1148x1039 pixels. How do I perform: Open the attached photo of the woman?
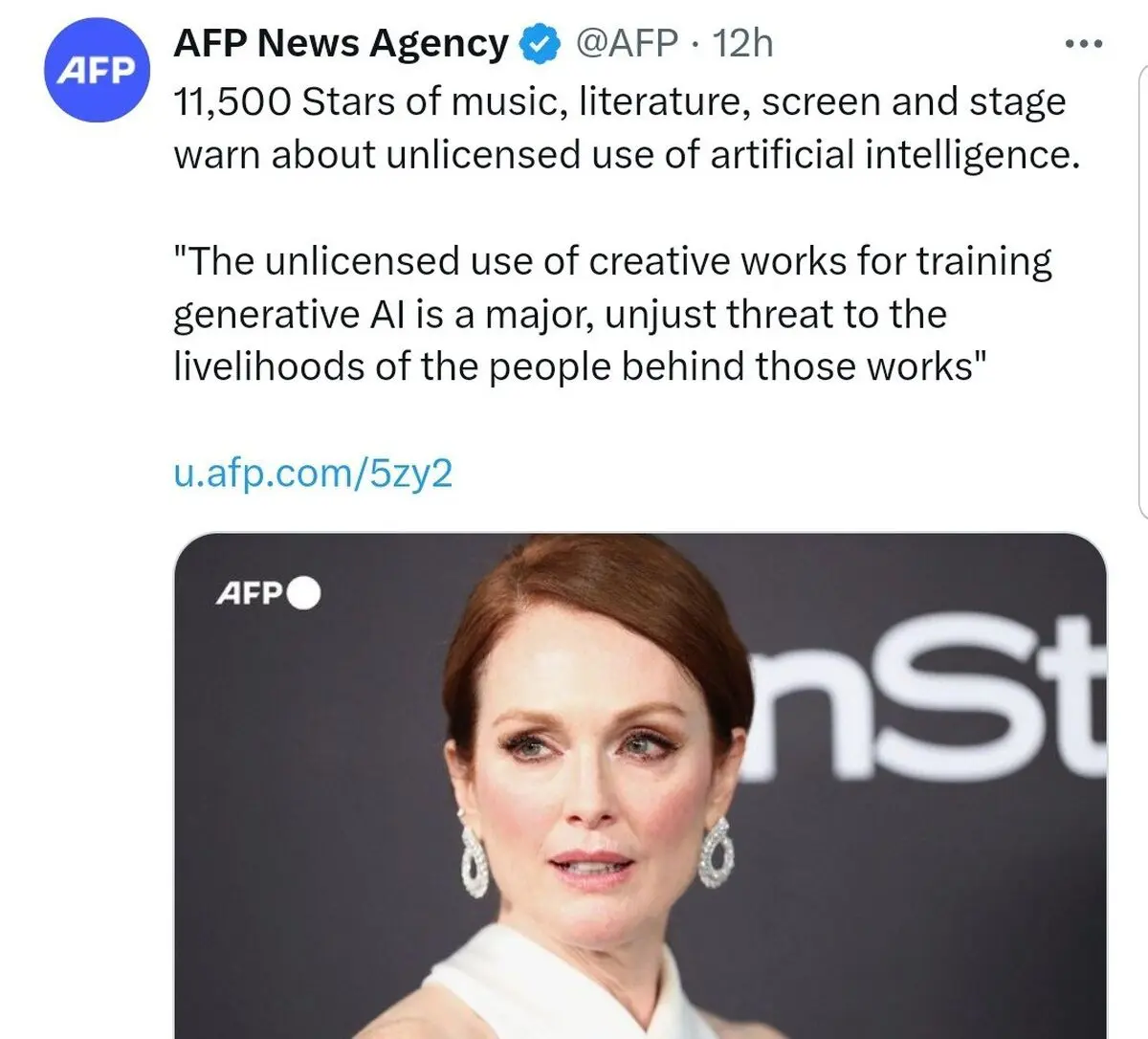click(639, 785)
